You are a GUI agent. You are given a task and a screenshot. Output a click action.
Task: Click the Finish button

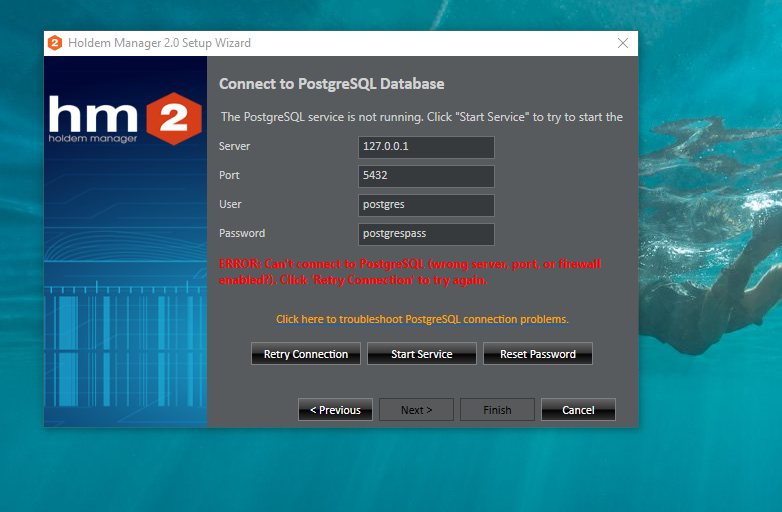[x=497, y=409]
